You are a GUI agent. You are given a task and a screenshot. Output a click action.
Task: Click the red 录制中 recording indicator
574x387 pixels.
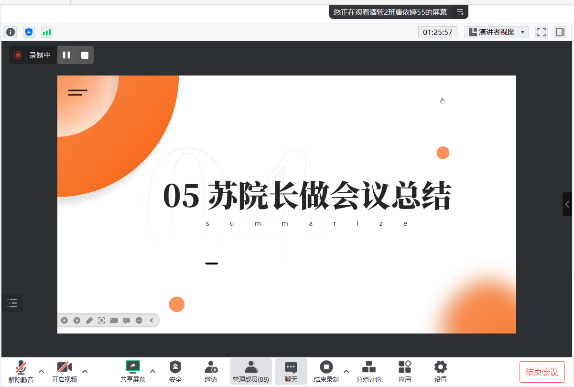pos(32,55)
